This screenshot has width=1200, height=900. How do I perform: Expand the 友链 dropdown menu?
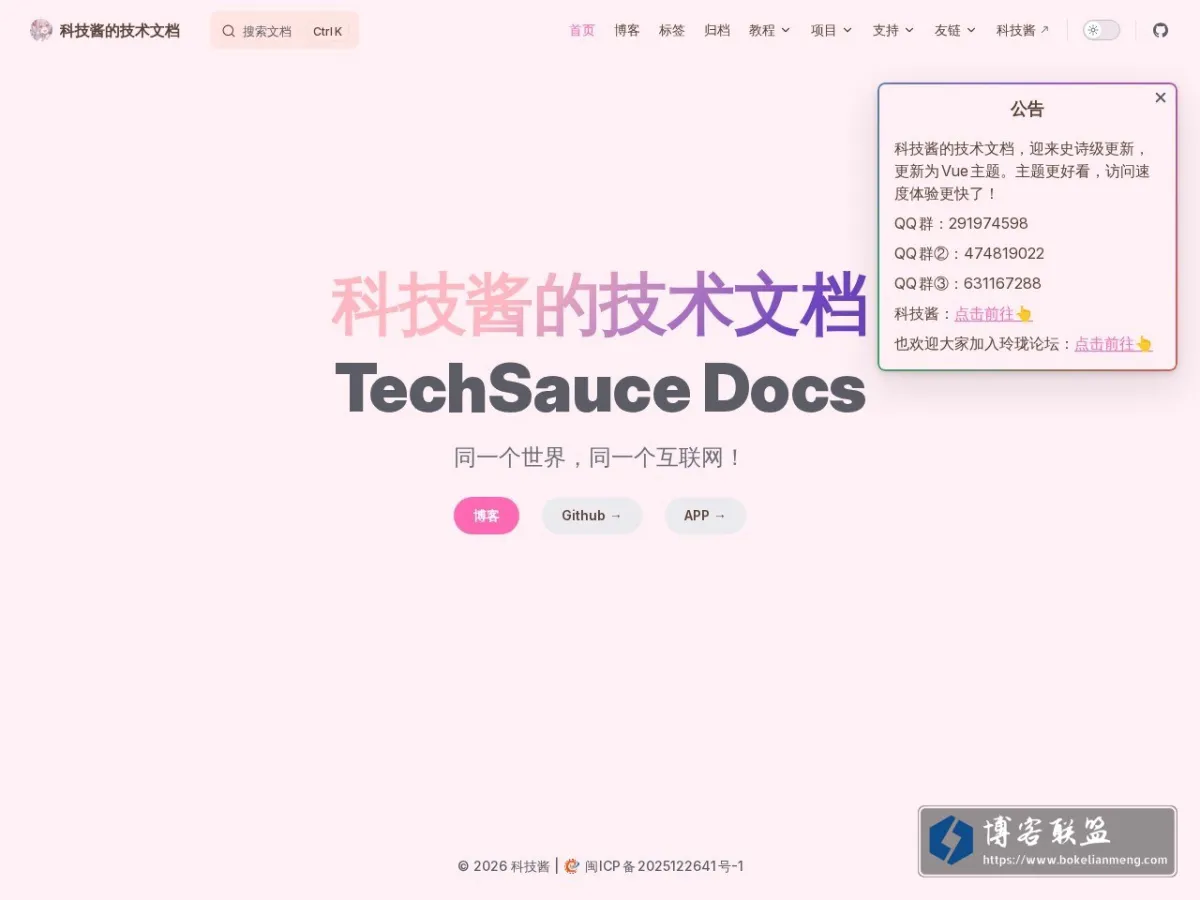[x=955, y=30]
